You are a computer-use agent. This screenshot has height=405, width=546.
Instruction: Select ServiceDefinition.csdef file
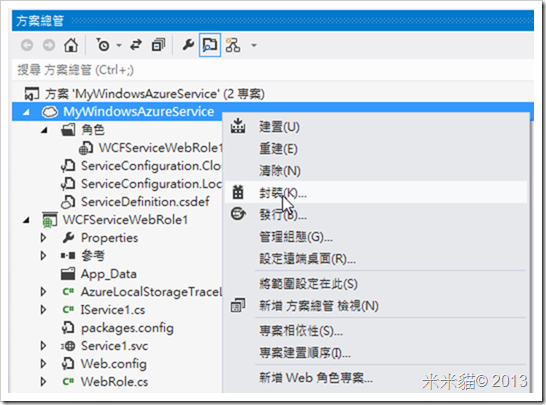(x=145, y=202)
